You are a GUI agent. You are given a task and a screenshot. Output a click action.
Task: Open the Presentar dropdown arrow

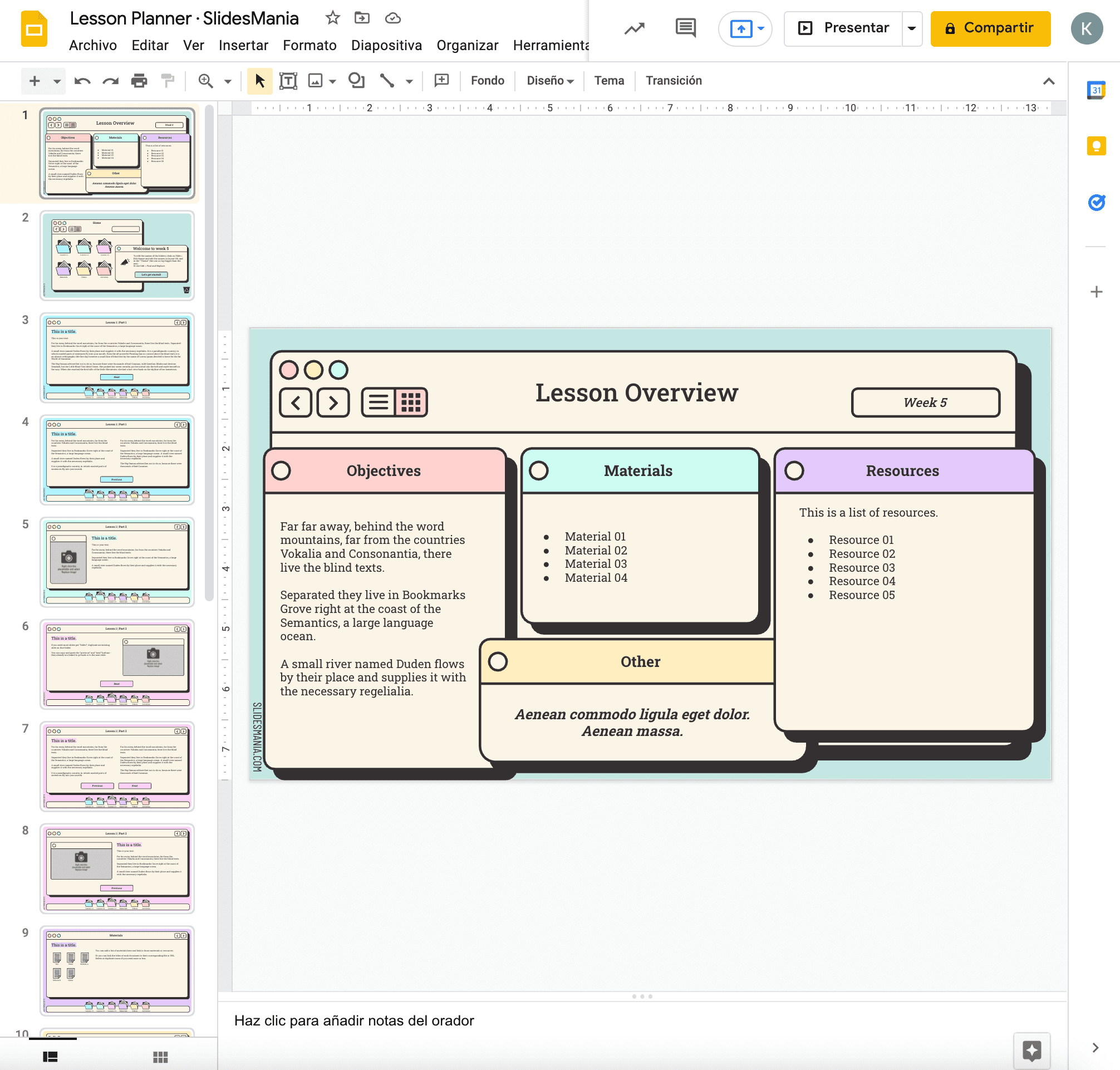(x=911, y=28)
